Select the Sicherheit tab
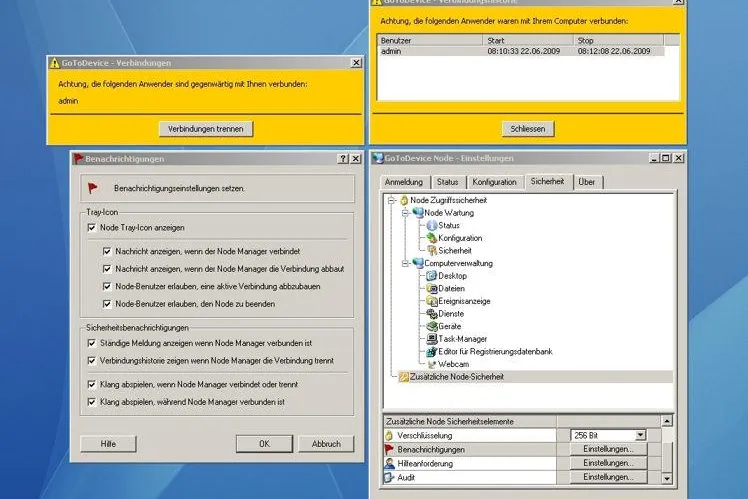Viewport: 748px width, 499px height. coord(548,181)
